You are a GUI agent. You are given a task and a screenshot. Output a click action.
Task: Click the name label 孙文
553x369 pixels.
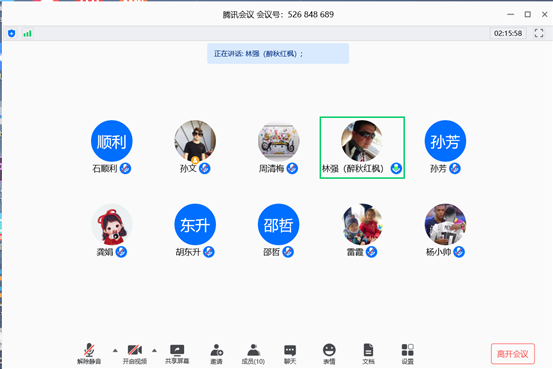click(188, 169)
